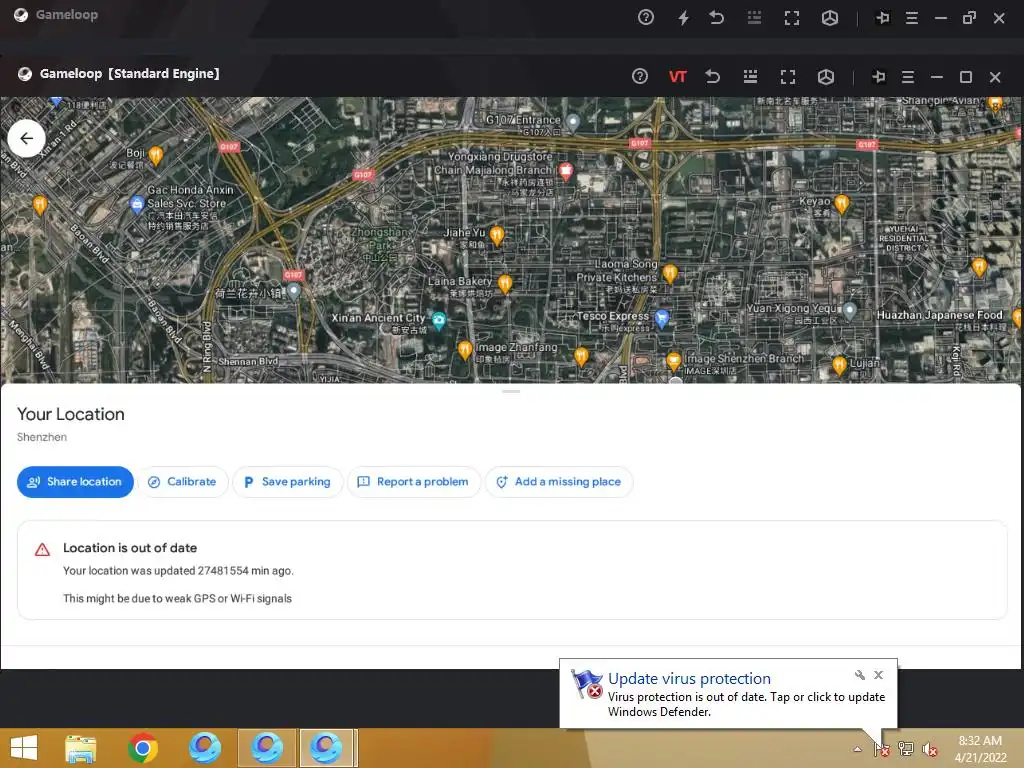The width and height of the screenshot is (1024, 768).
Task: Click Add a missing place button
Action: click(558, 482)
